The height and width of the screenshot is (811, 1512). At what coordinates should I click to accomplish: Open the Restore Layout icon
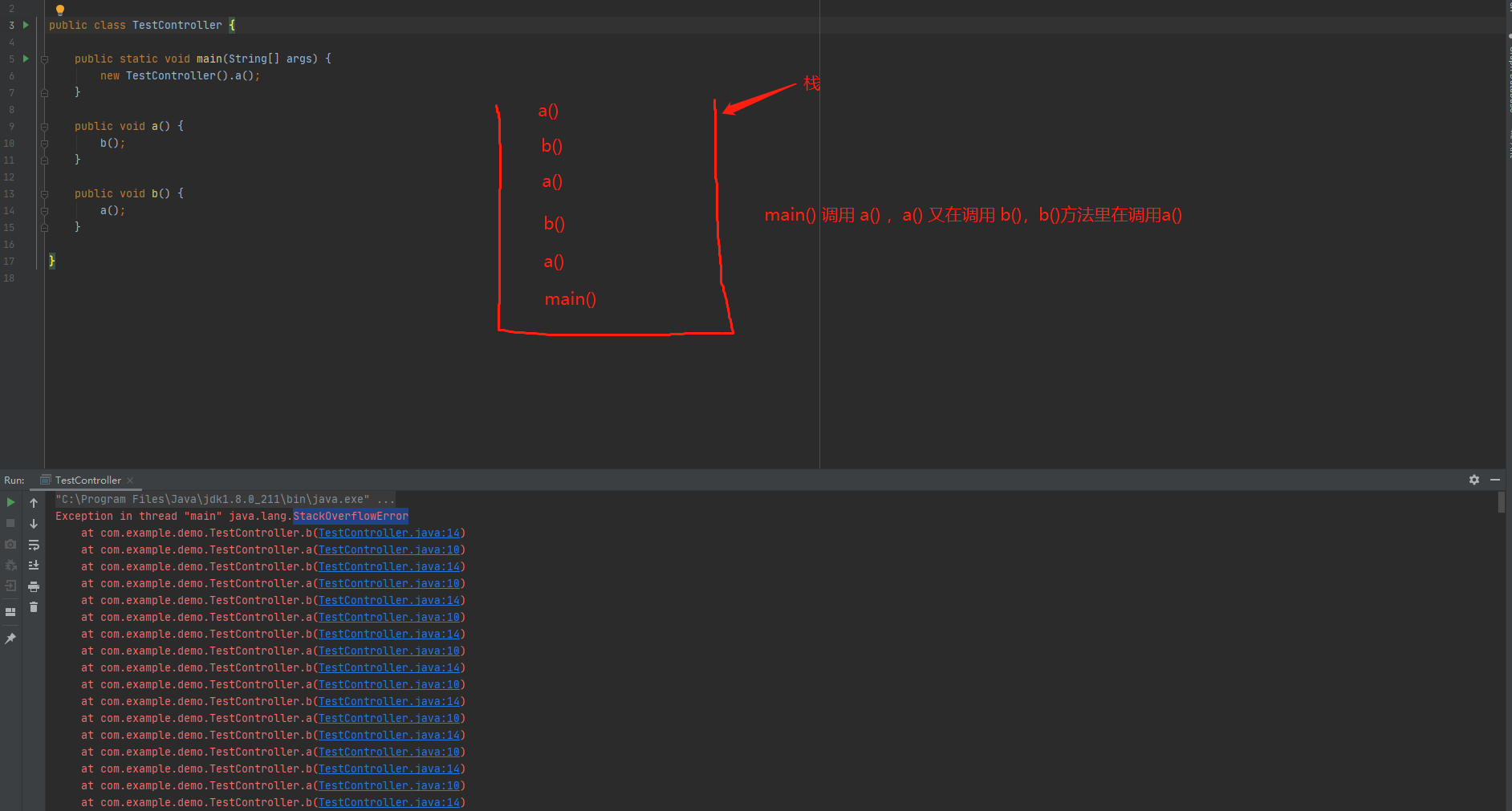[x=10, y=612]
